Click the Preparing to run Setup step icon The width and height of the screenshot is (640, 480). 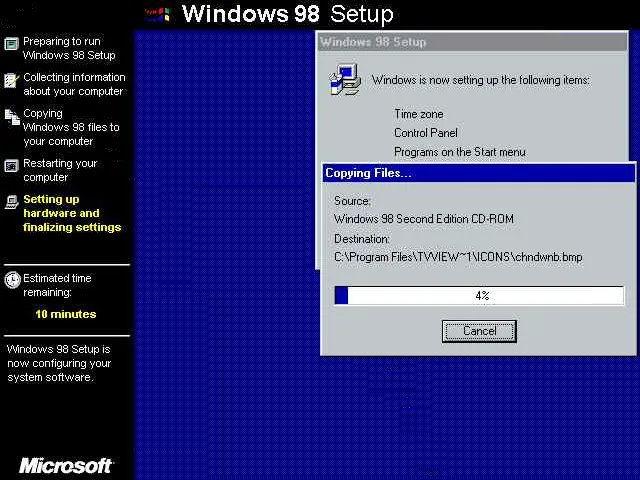tap(11, 43)
